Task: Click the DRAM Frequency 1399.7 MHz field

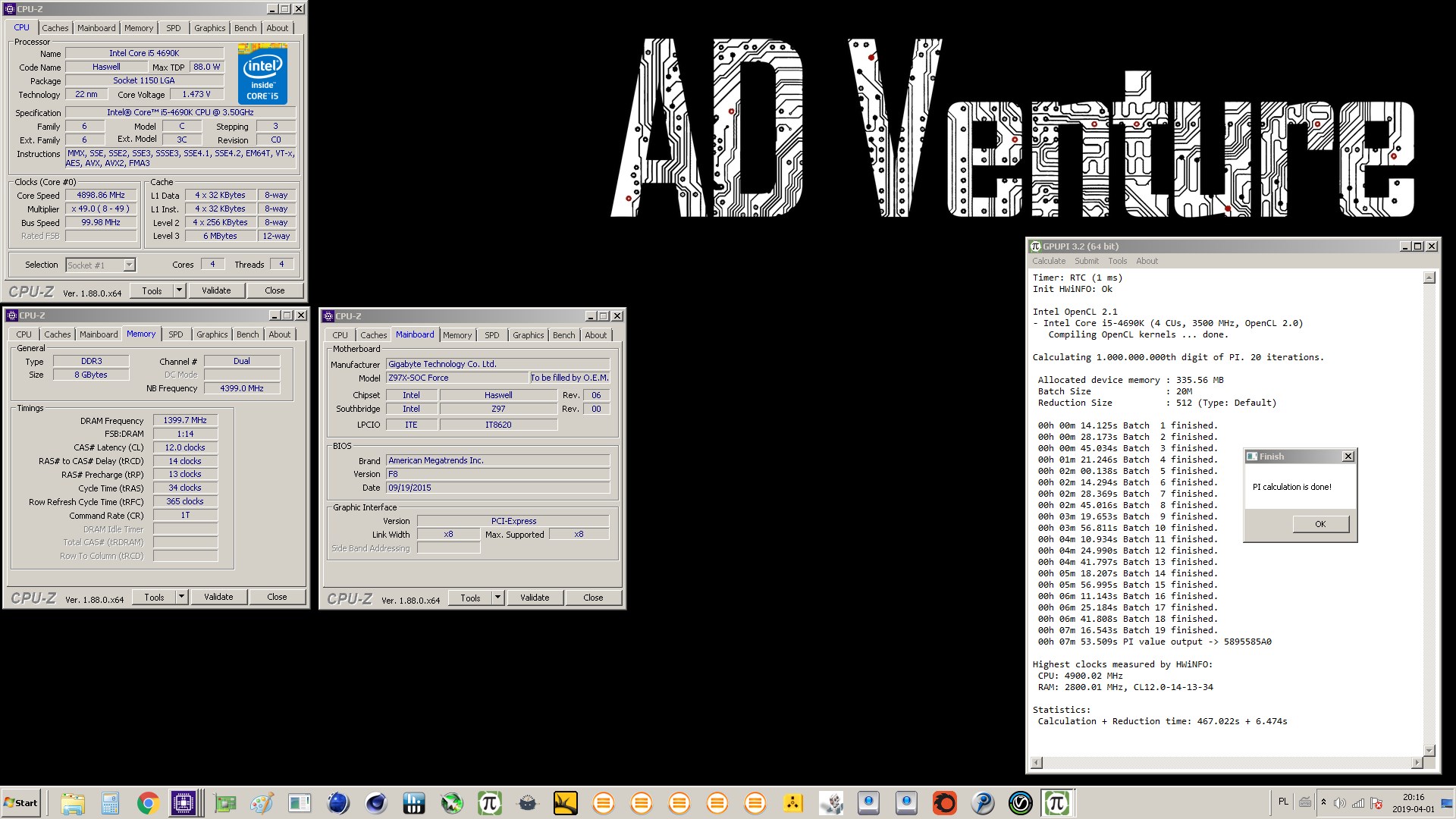Action: point(185,420)
